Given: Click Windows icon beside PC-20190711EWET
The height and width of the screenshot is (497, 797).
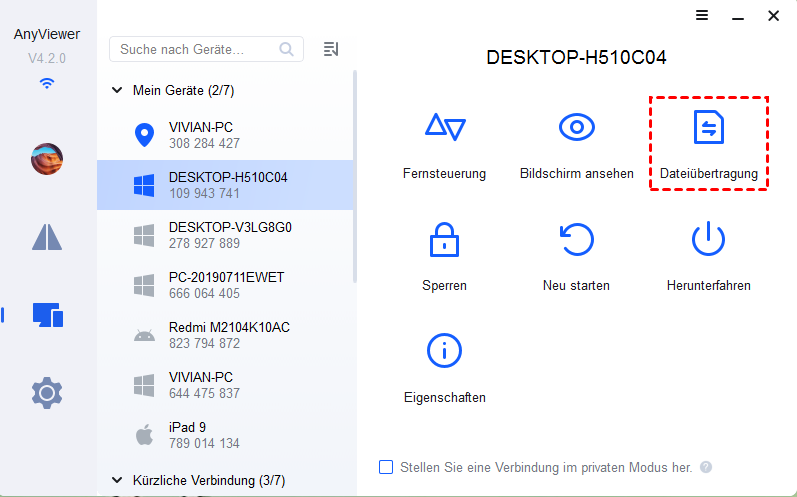Looking at the screenshot, I should [x=144, y=286].
